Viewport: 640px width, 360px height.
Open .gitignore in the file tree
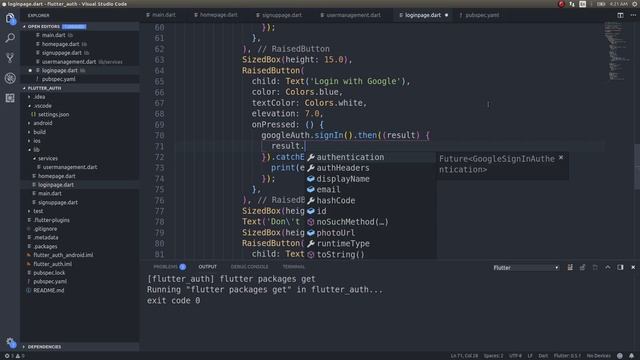[x=45, y=229]
